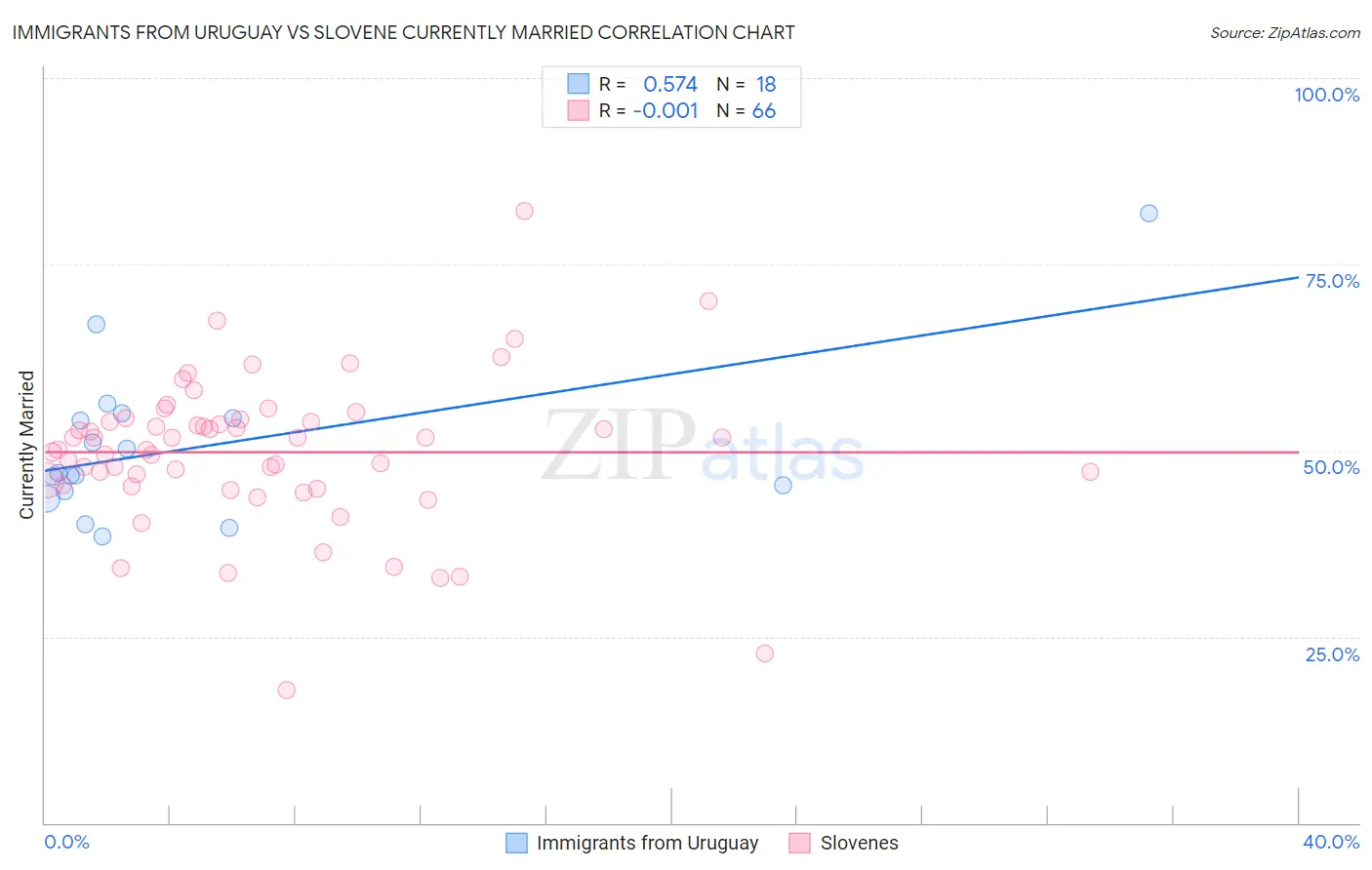Click the N = 66 sample count

tap(747, 110)
